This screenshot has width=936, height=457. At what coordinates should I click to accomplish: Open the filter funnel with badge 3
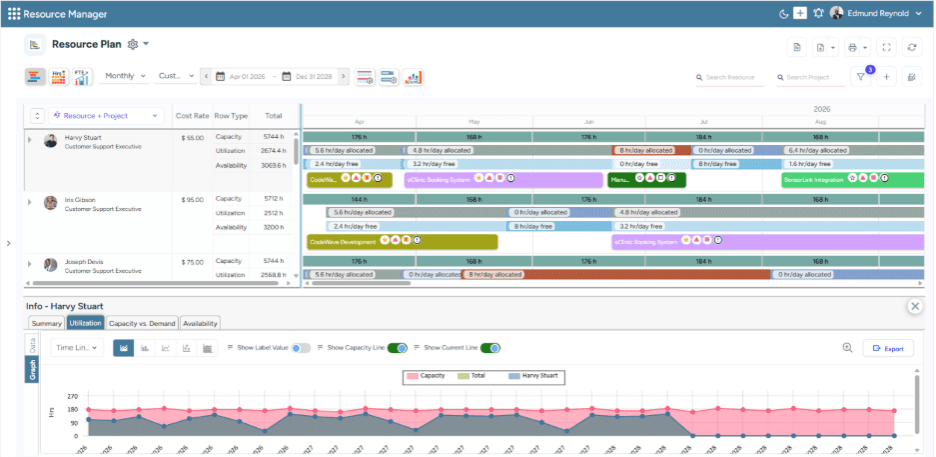860,77
